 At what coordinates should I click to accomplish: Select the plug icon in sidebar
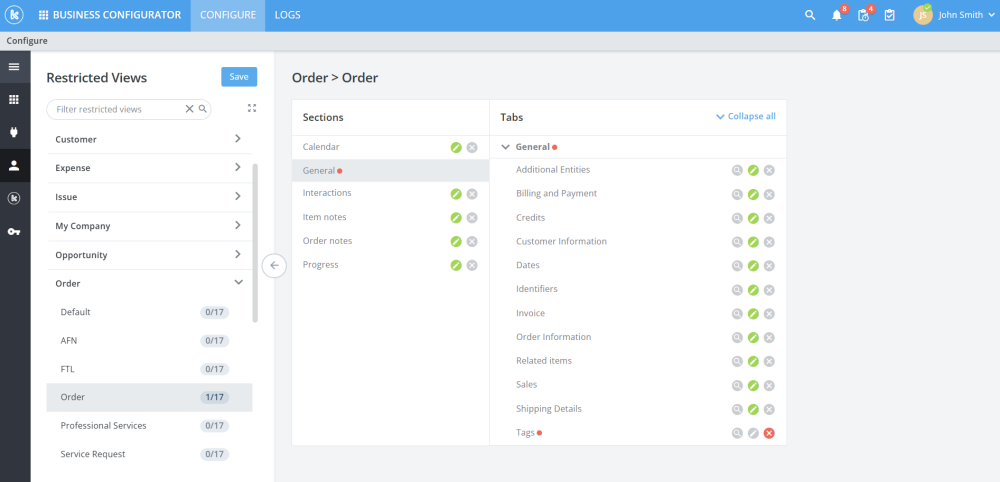(14, 133)
